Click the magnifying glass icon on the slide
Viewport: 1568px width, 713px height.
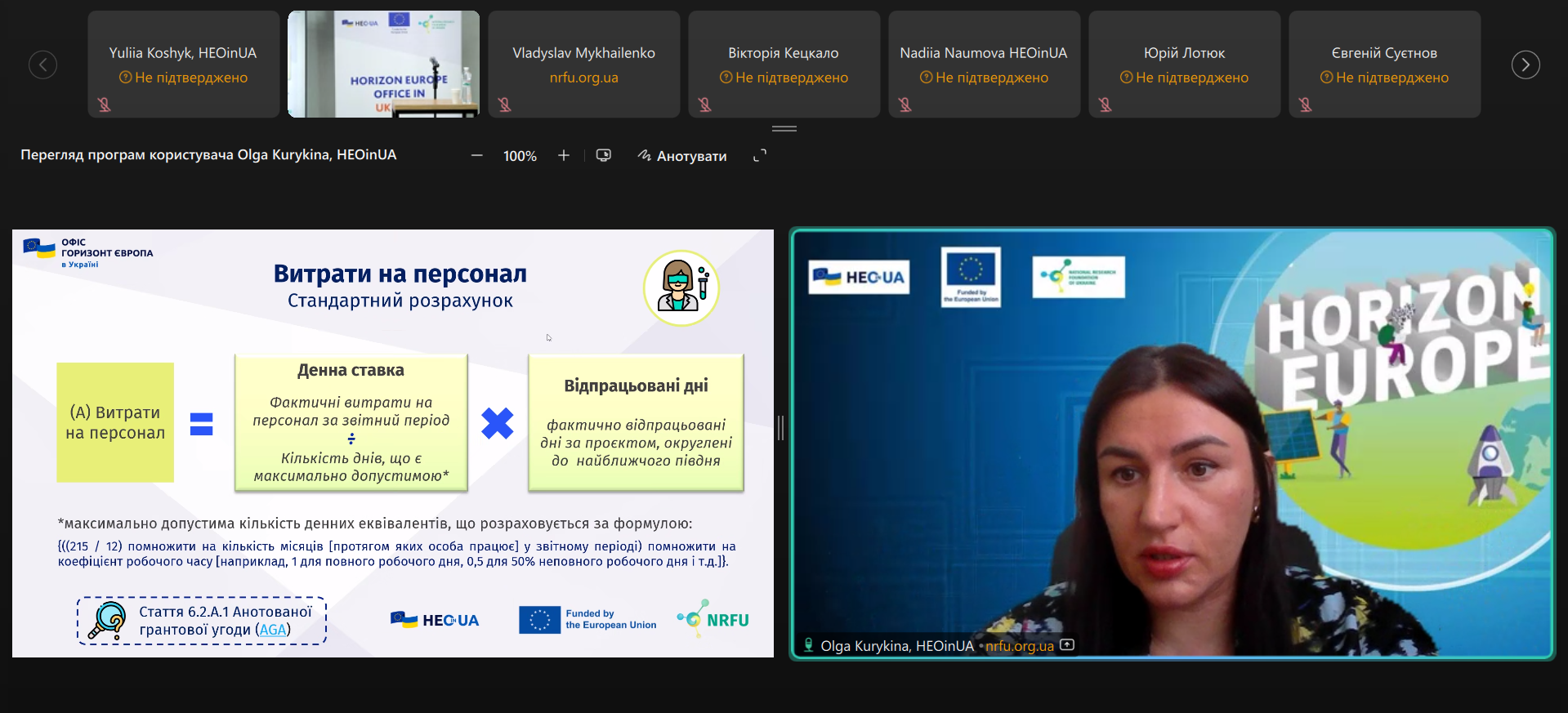tap(107, 621)
